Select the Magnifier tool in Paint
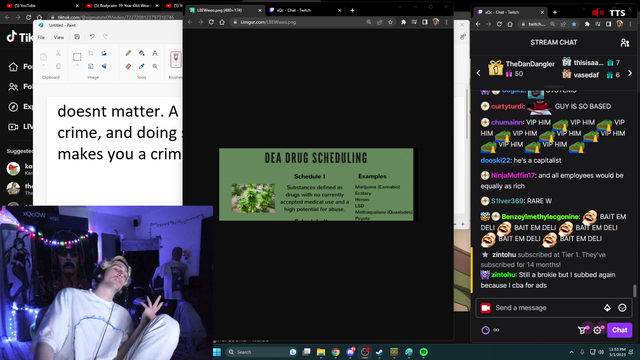640x360 pixels. click(x=155, y=66)
